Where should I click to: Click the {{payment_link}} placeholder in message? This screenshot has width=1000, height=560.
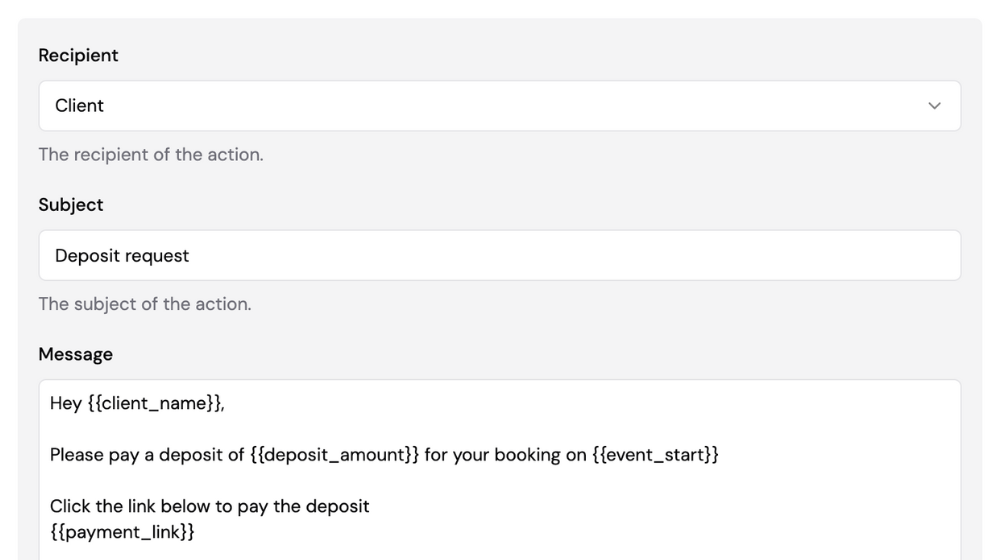(122, 532)
